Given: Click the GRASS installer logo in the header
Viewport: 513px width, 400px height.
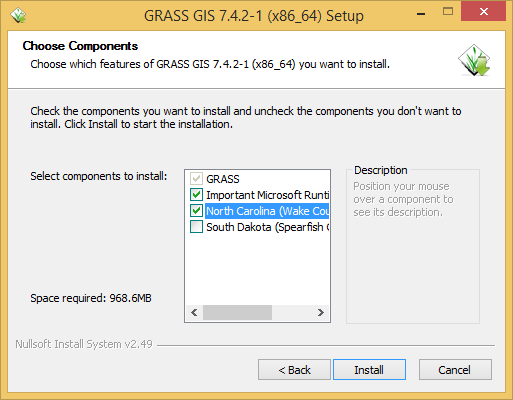Looking at the screenshot, I should (x=474, y=60).
